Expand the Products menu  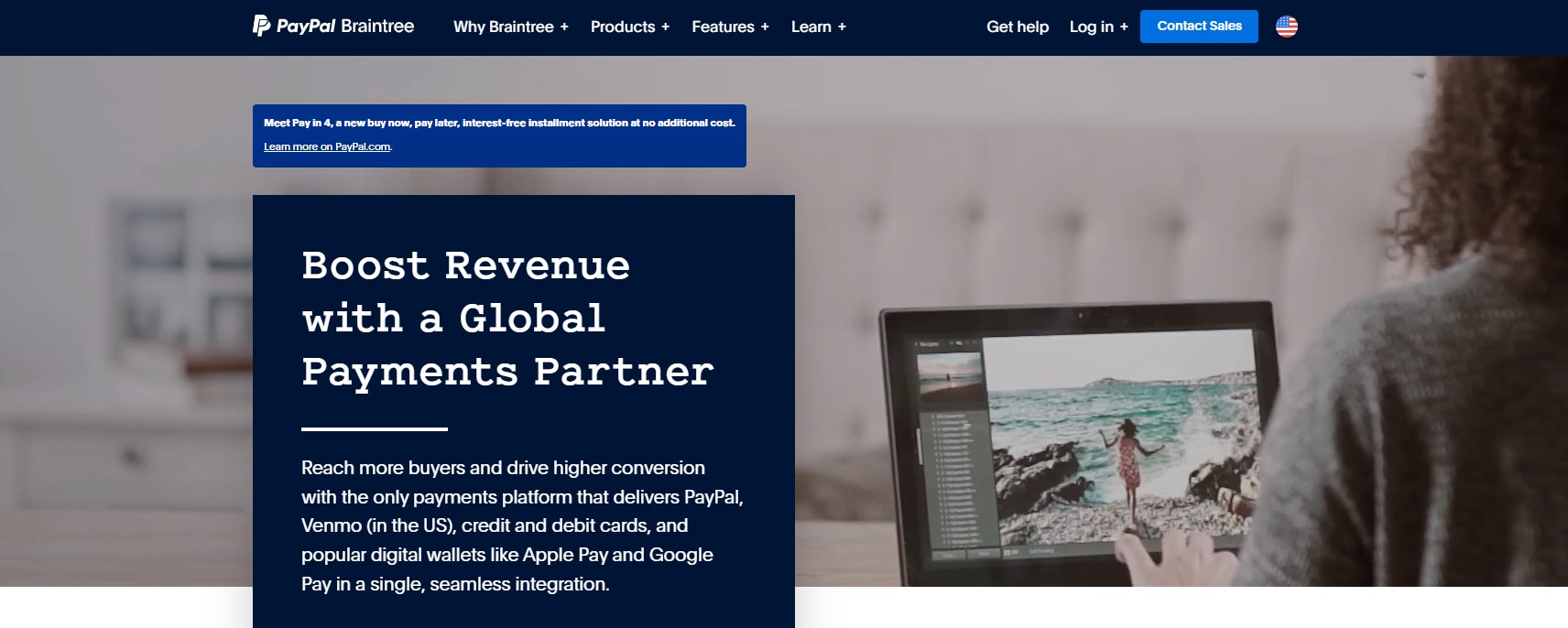629,27
